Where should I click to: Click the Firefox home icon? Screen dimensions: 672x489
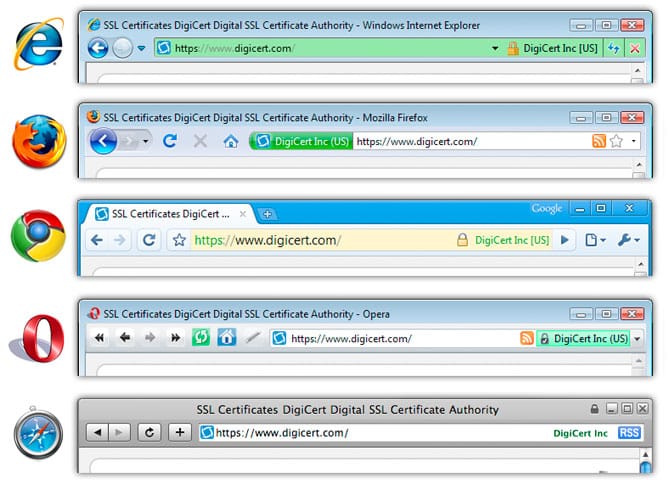[x=231, y=141]
